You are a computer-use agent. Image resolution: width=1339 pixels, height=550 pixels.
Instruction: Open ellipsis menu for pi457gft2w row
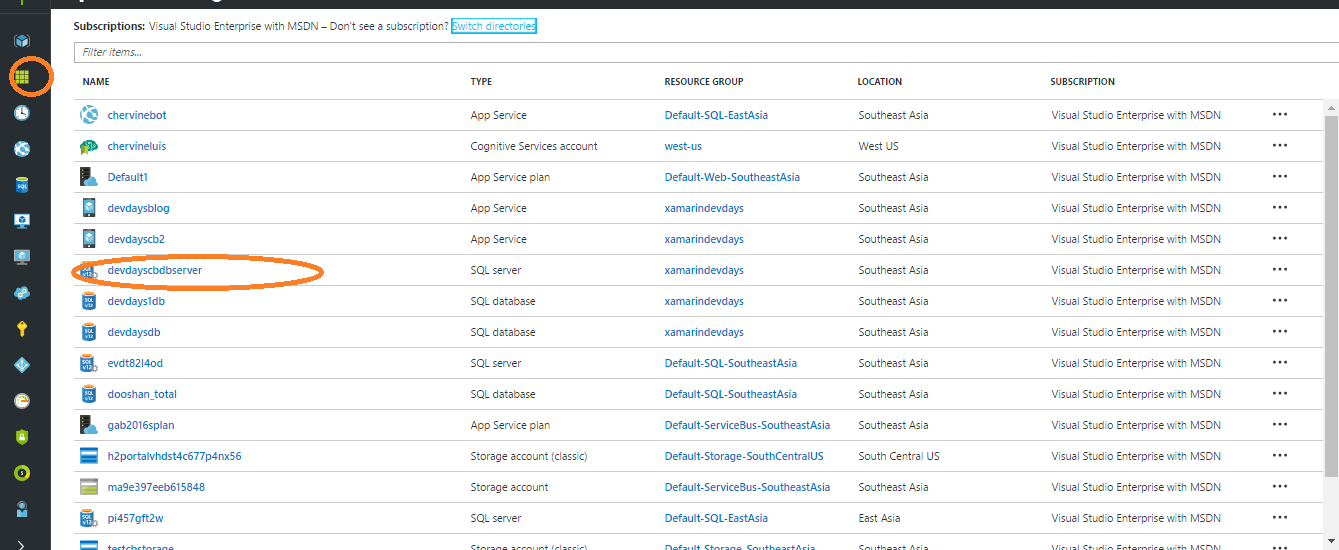tap(1280, 518)
